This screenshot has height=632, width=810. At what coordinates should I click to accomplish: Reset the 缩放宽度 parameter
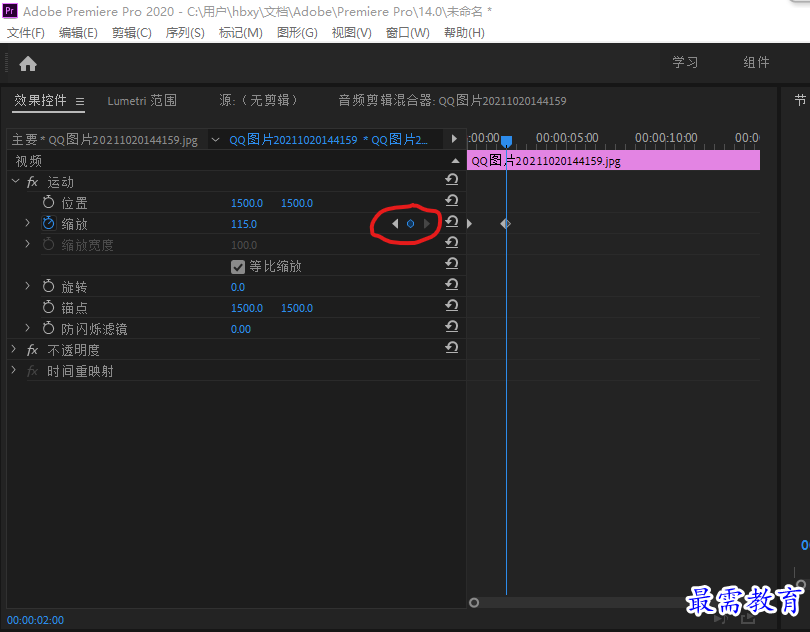tap(451, 242)
